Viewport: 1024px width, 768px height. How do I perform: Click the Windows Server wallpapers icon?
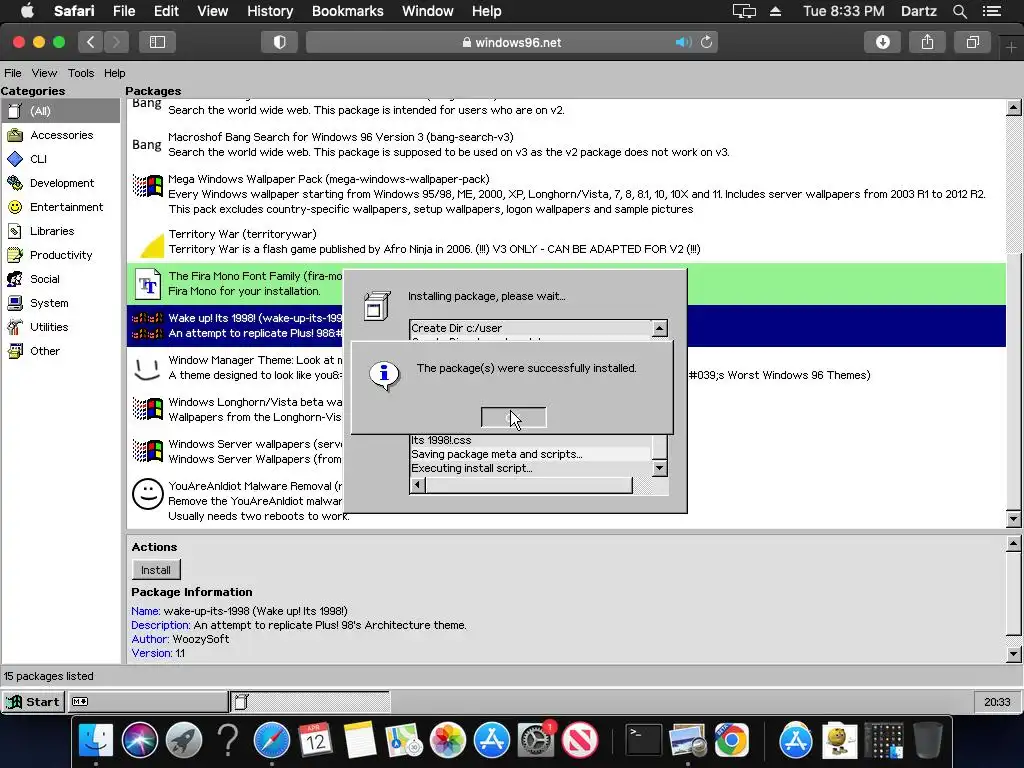148,451
